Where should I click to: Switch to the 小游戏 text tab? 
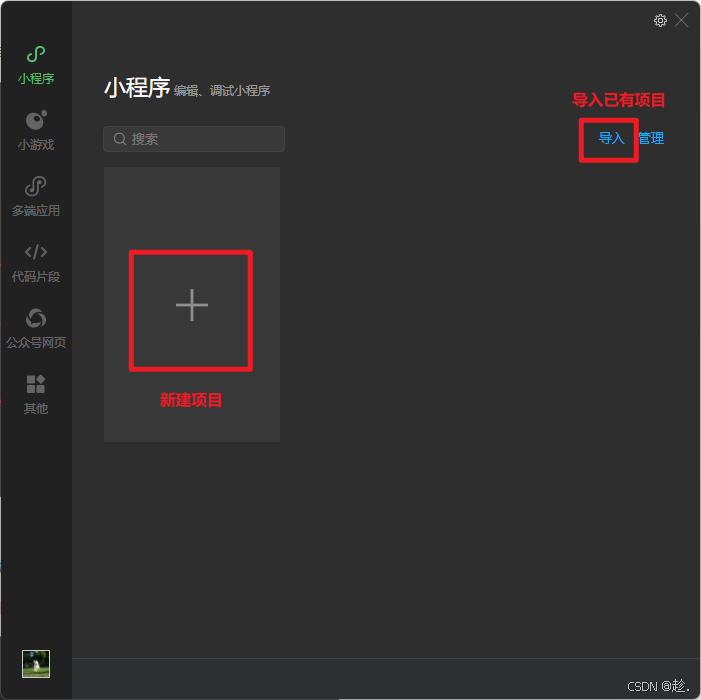36,145
